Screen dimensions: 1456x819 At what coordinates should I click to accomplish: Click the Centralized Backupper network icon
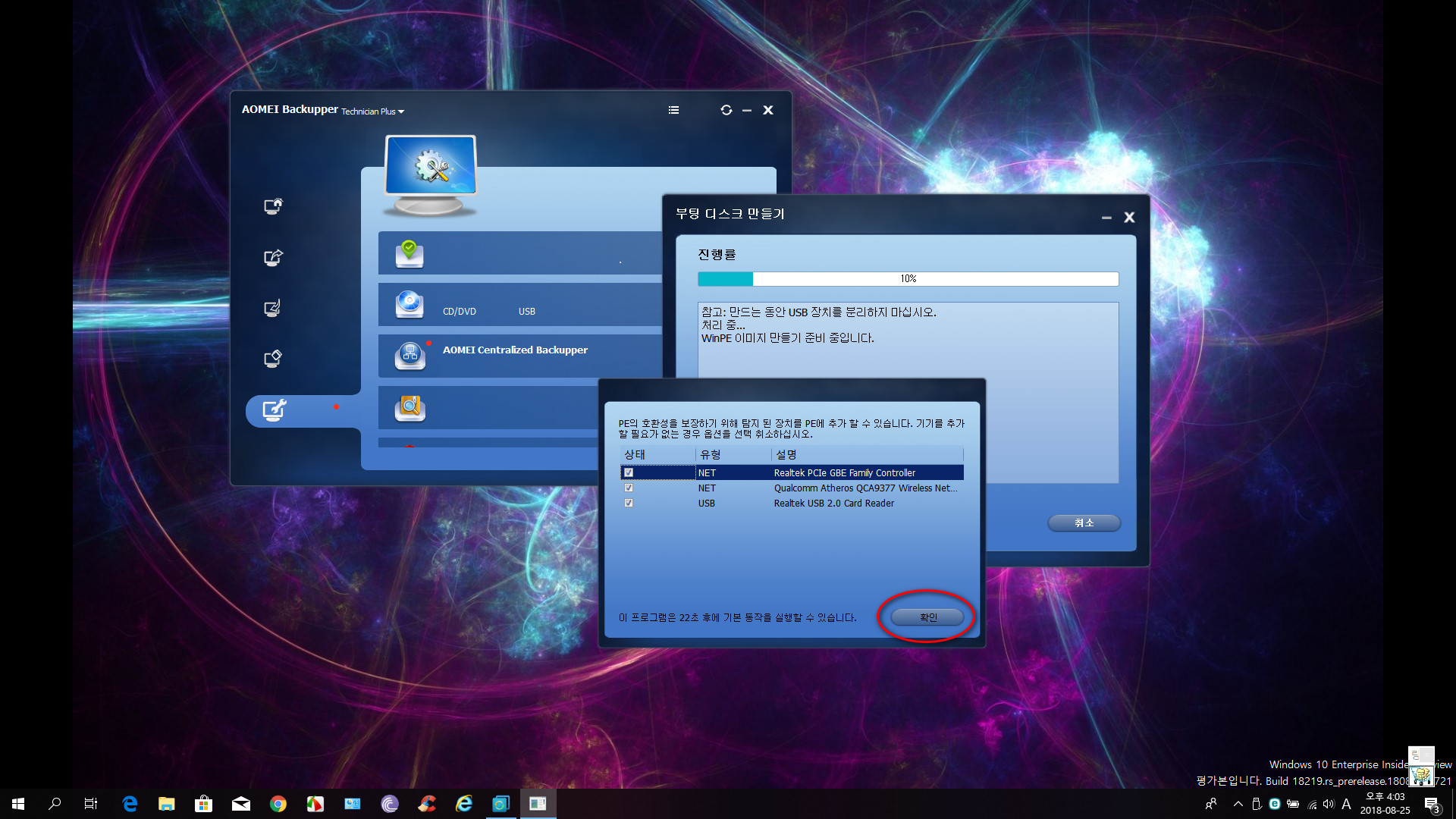(409, 355)
